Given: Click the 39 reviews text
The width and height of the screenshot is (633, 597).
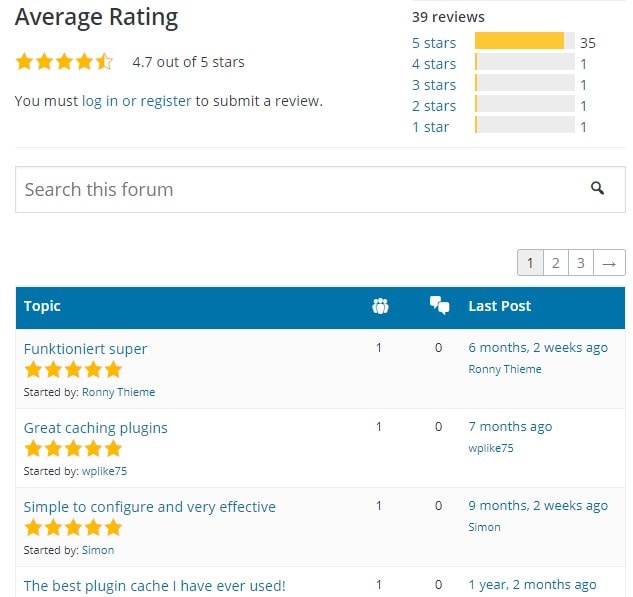Looking at the screenshot, I should (448, 17).
